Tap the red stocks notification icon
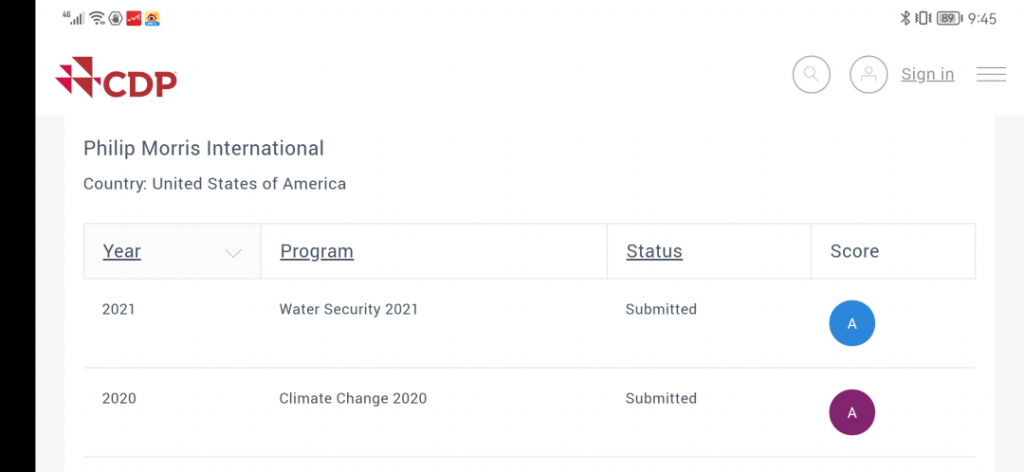 [x=134, y=18]
